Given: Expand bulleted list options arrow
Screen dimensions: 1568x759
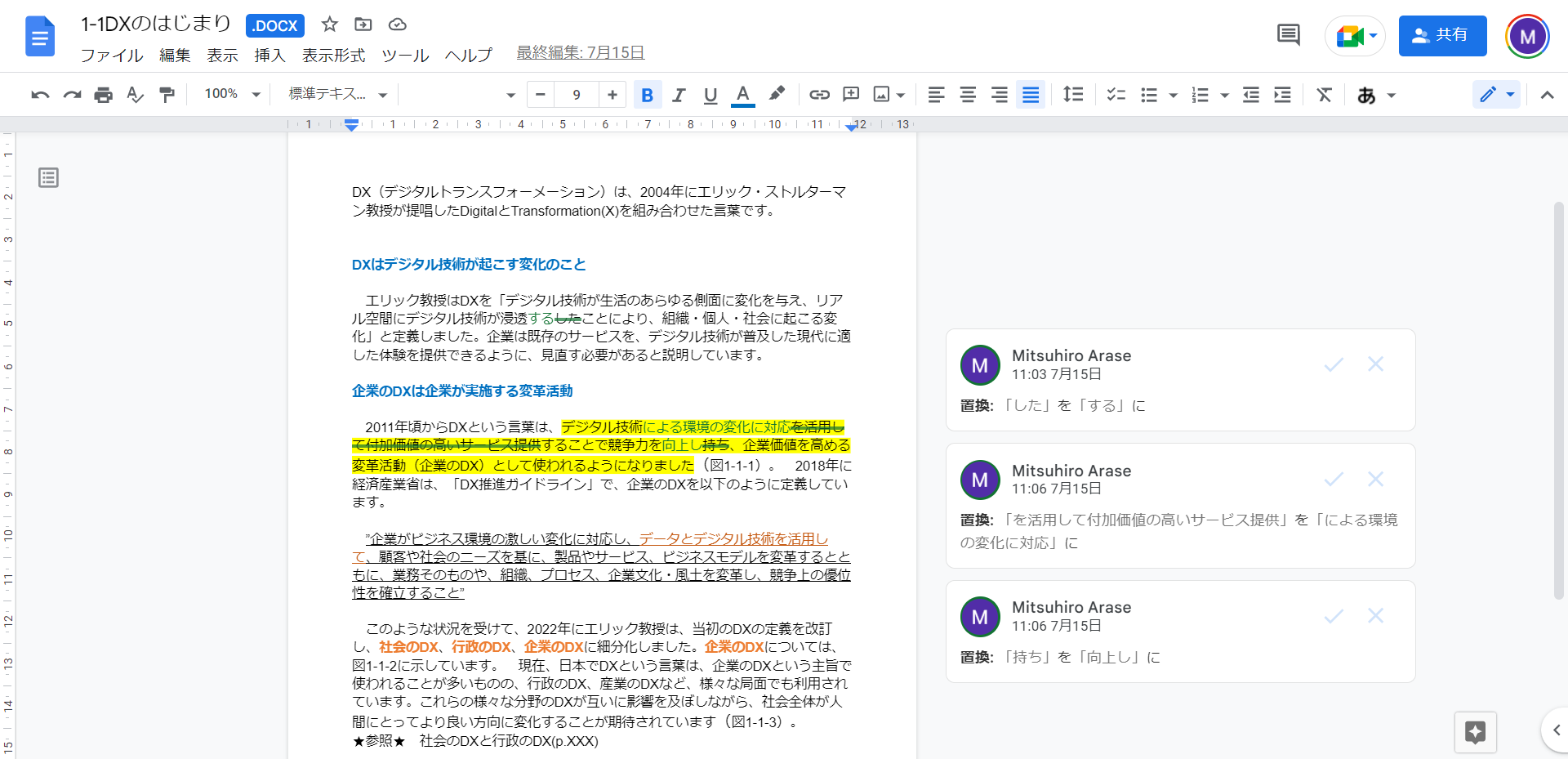Looking at the screenshot, I should point(1174,96).
